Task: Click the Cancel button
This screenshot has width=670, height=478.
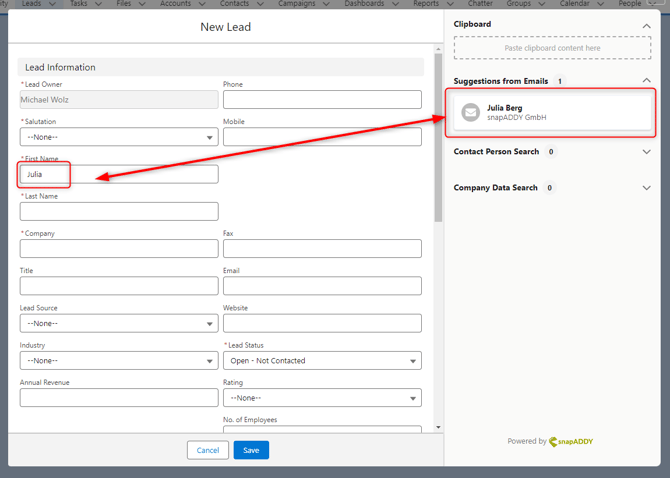Action: pyautogui.click(x=208, y=450)
